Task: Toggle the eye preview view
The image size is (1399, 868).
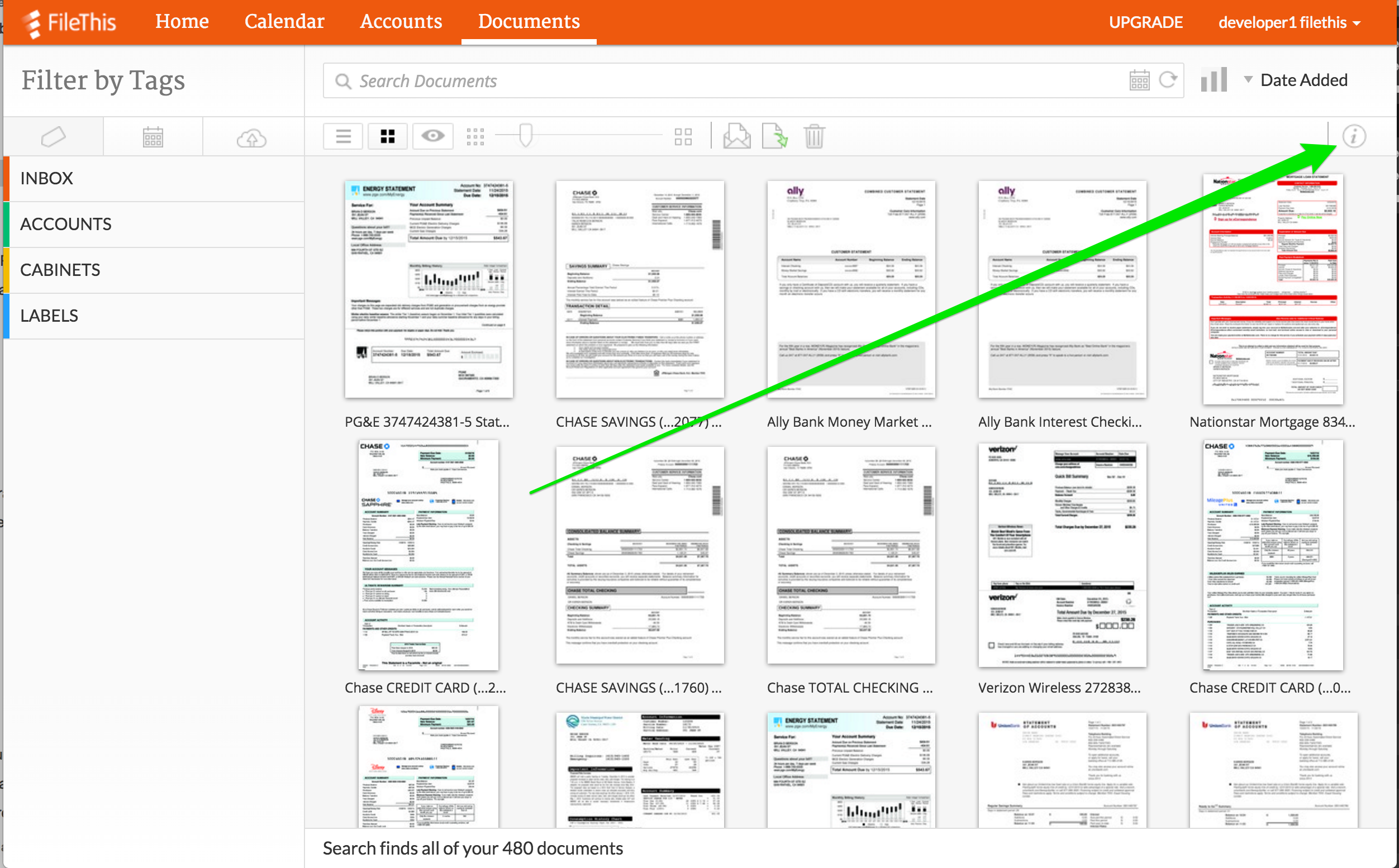Action: (433, 137)
